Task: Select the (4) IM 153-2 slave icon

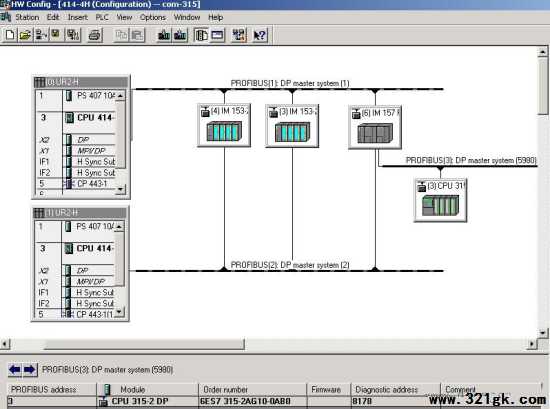Action: tap(224, 125)
